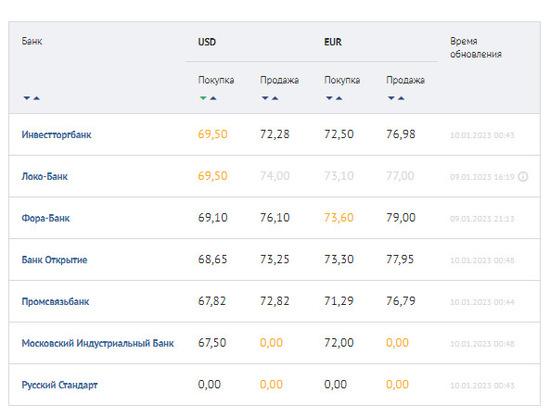Sort EUR Продажа descending with the down arrow
Image resolution: width=550 pixels, height=418 pixels.
click(391, 98)
